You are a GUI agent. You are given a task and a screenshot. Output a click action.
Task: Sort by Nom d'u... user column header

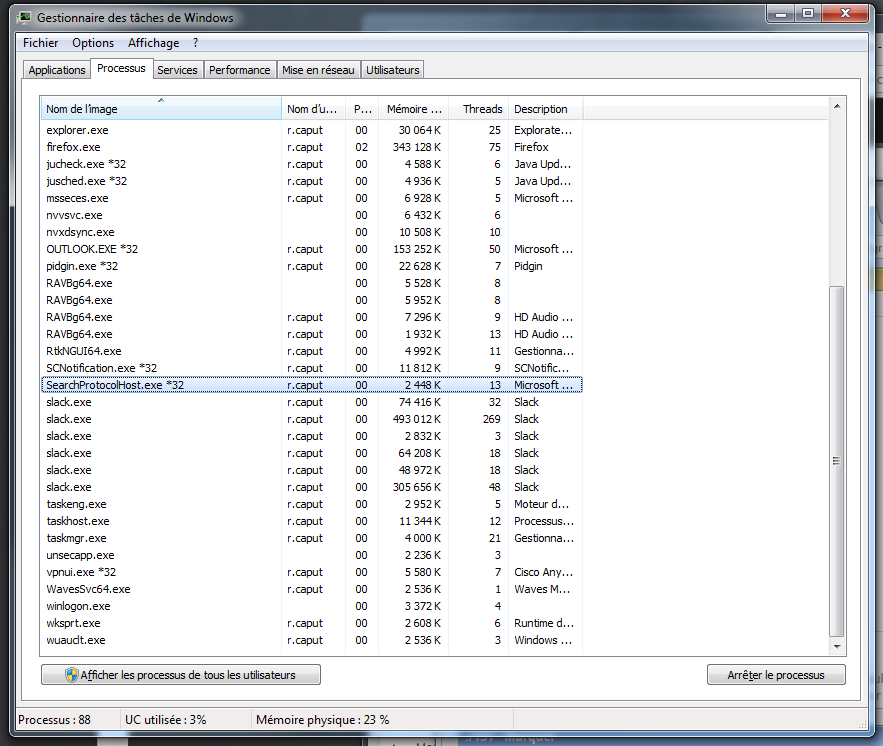(x=313, y=109)
